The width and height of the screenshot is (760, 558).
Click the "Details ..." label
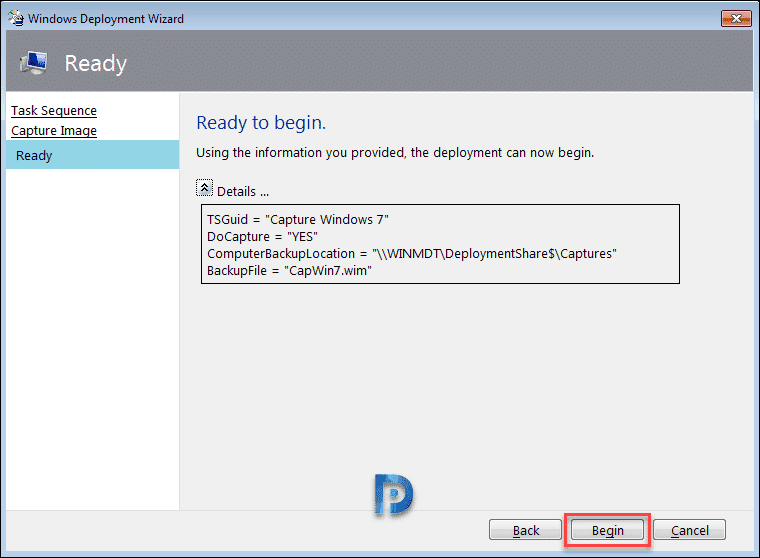click(243, 191)
